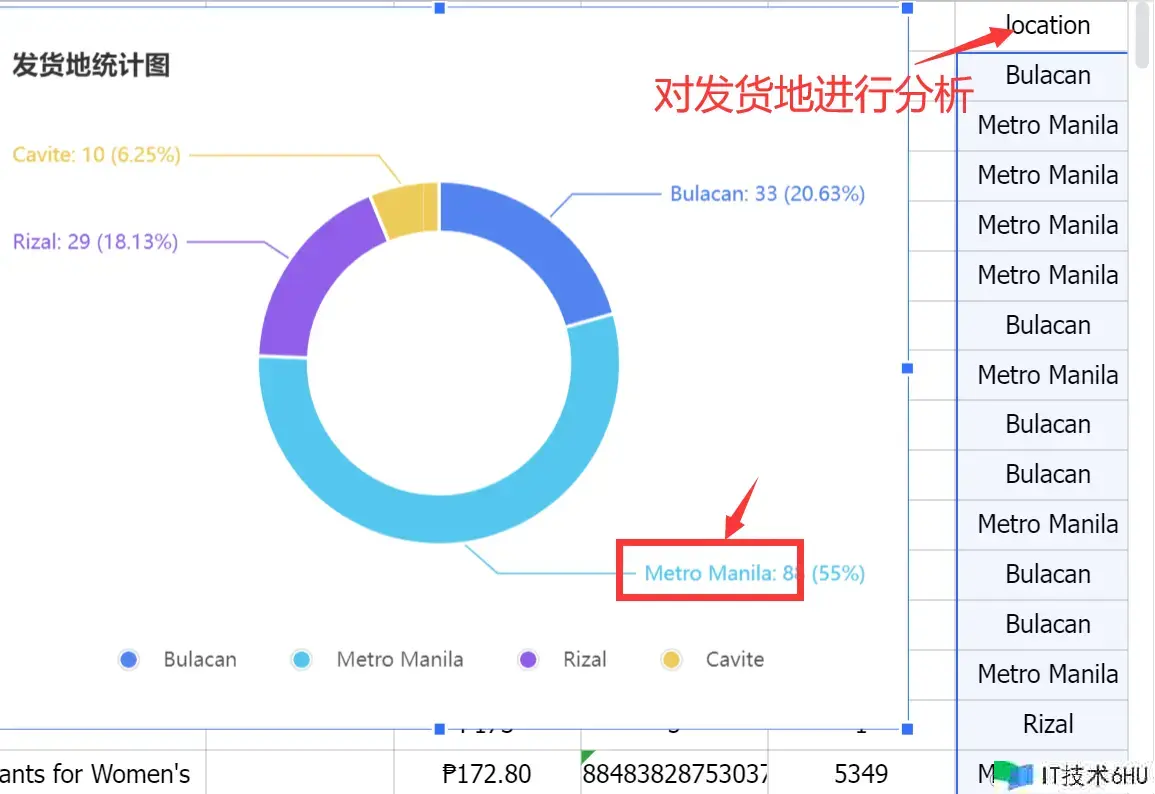This screenshot has width=1155, height=794.
Task: Click the chart's top-center resize handle
Action: (x=439, y=8)
